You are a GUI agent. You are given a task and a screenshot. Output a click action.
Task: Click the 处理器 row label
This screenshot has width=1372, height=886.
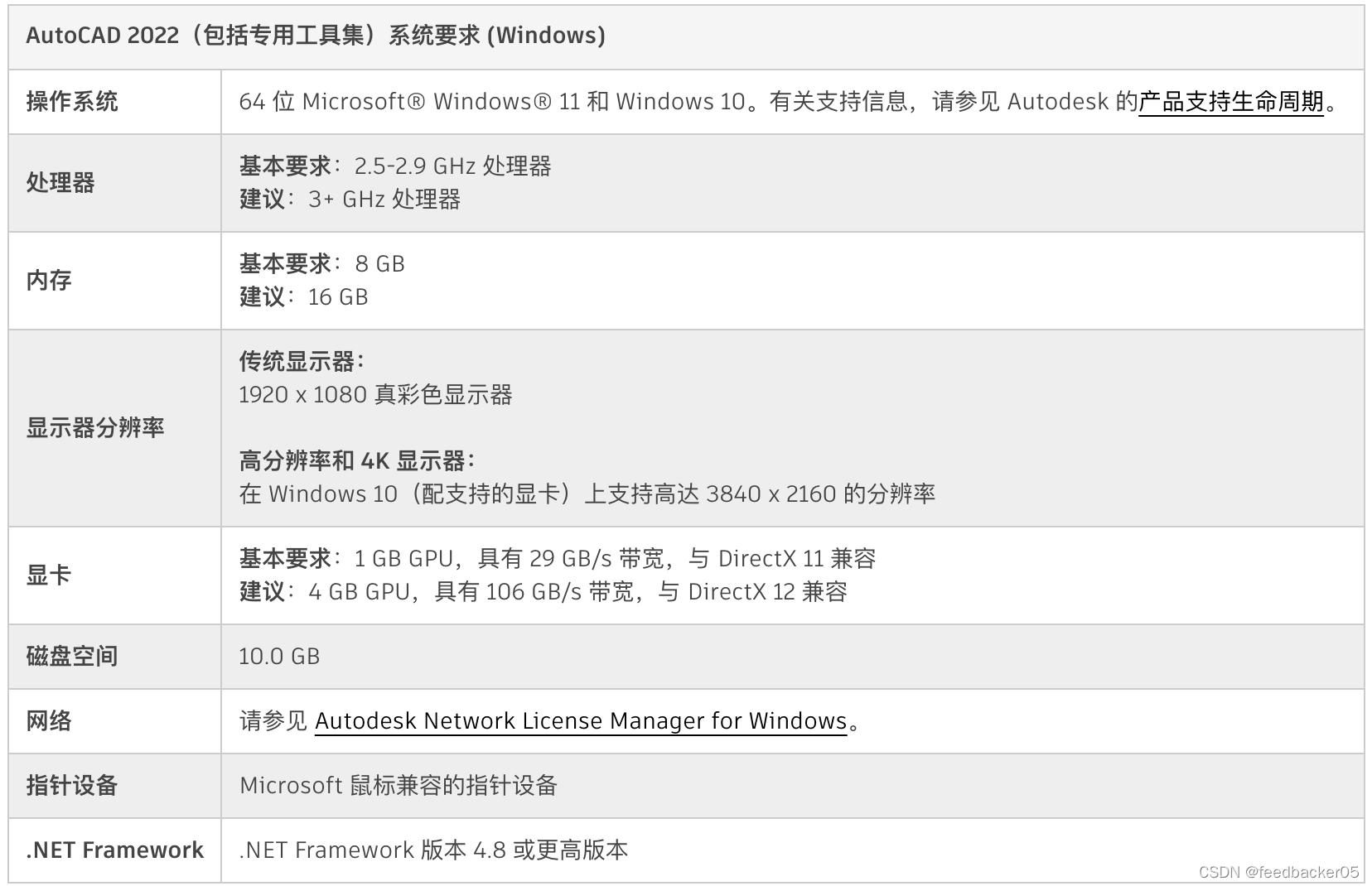[x=60, y=183]
